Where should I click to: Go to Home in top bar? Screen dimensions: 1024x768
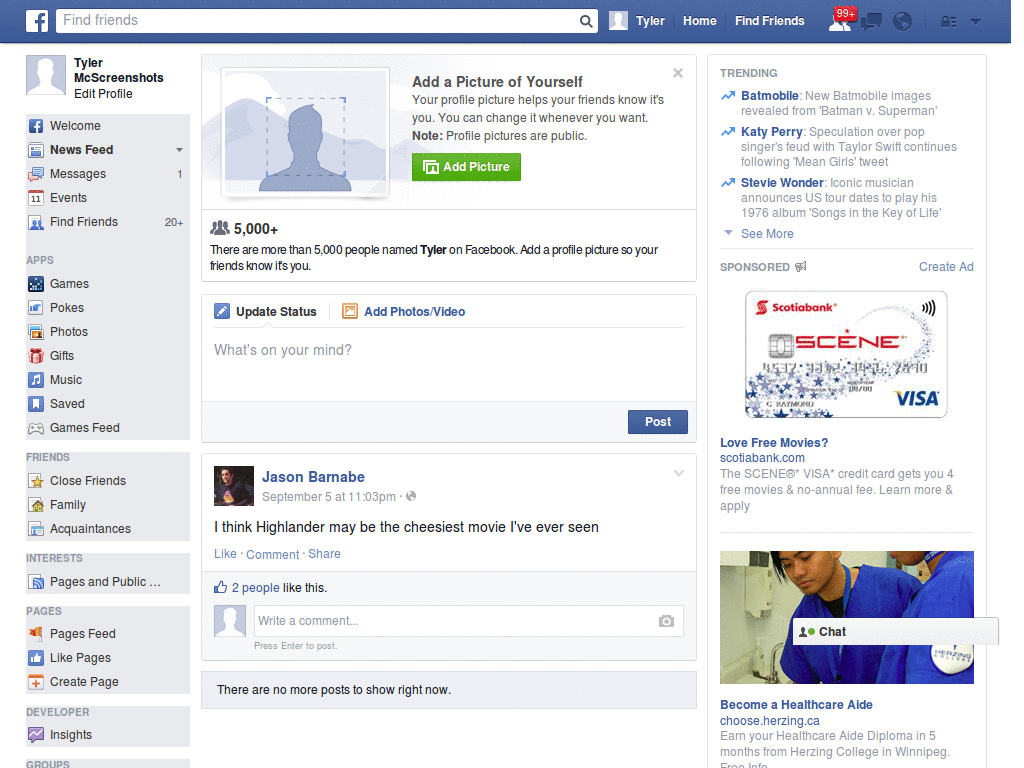(x=699, y=21)
